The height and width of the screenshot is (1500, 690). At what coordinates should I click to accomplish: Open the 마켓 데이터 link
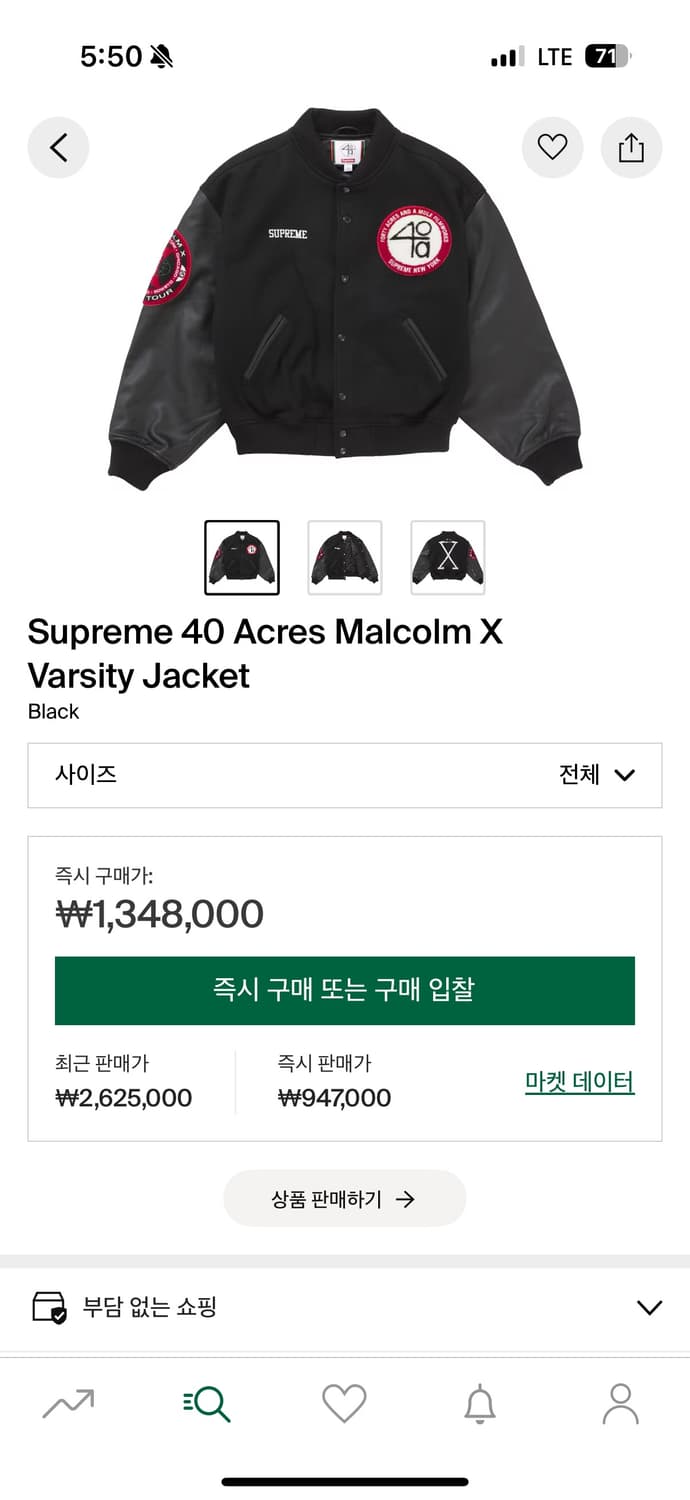[579, 1082]
